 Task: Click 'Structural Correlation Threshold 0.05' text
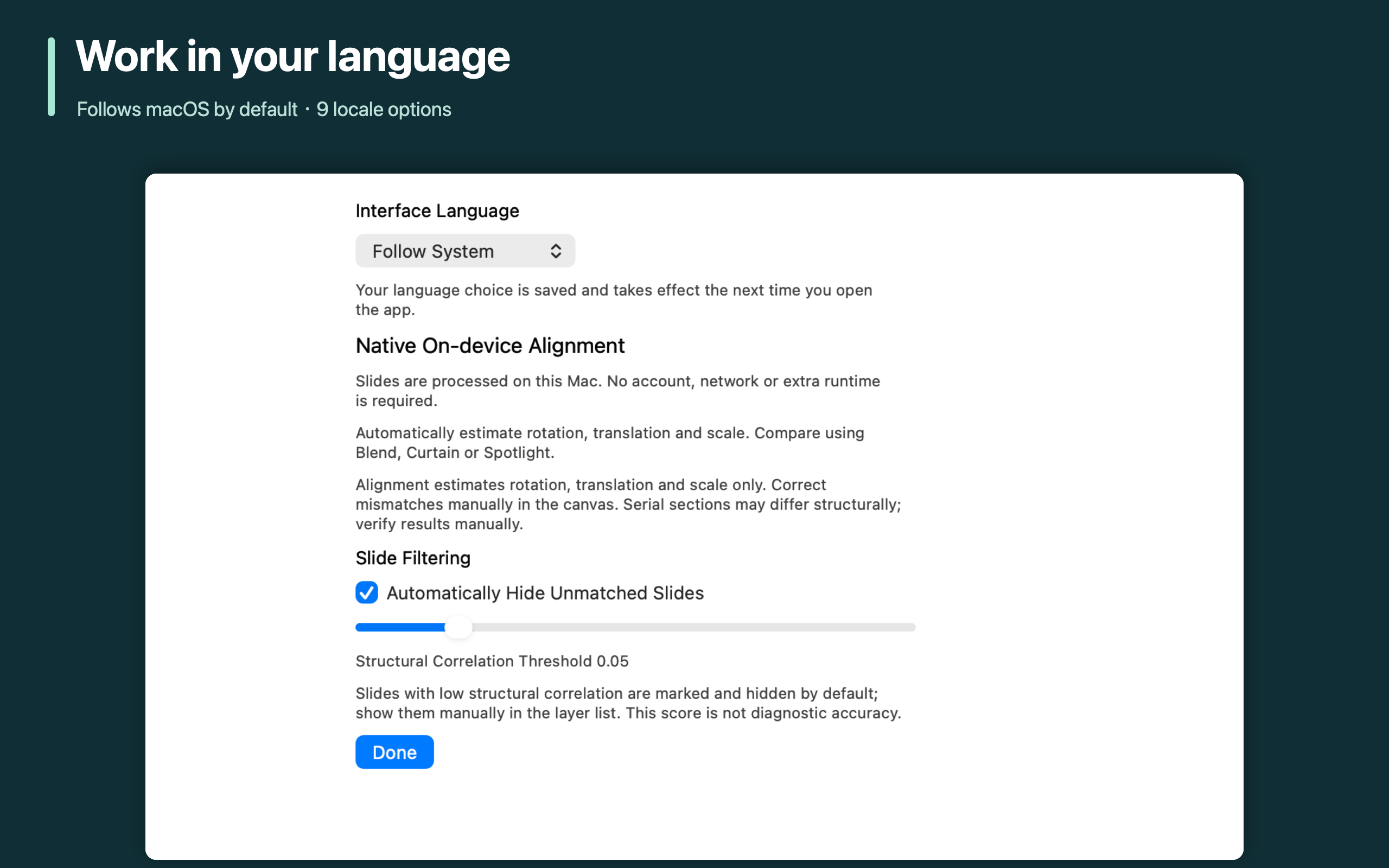click(492, 661)
